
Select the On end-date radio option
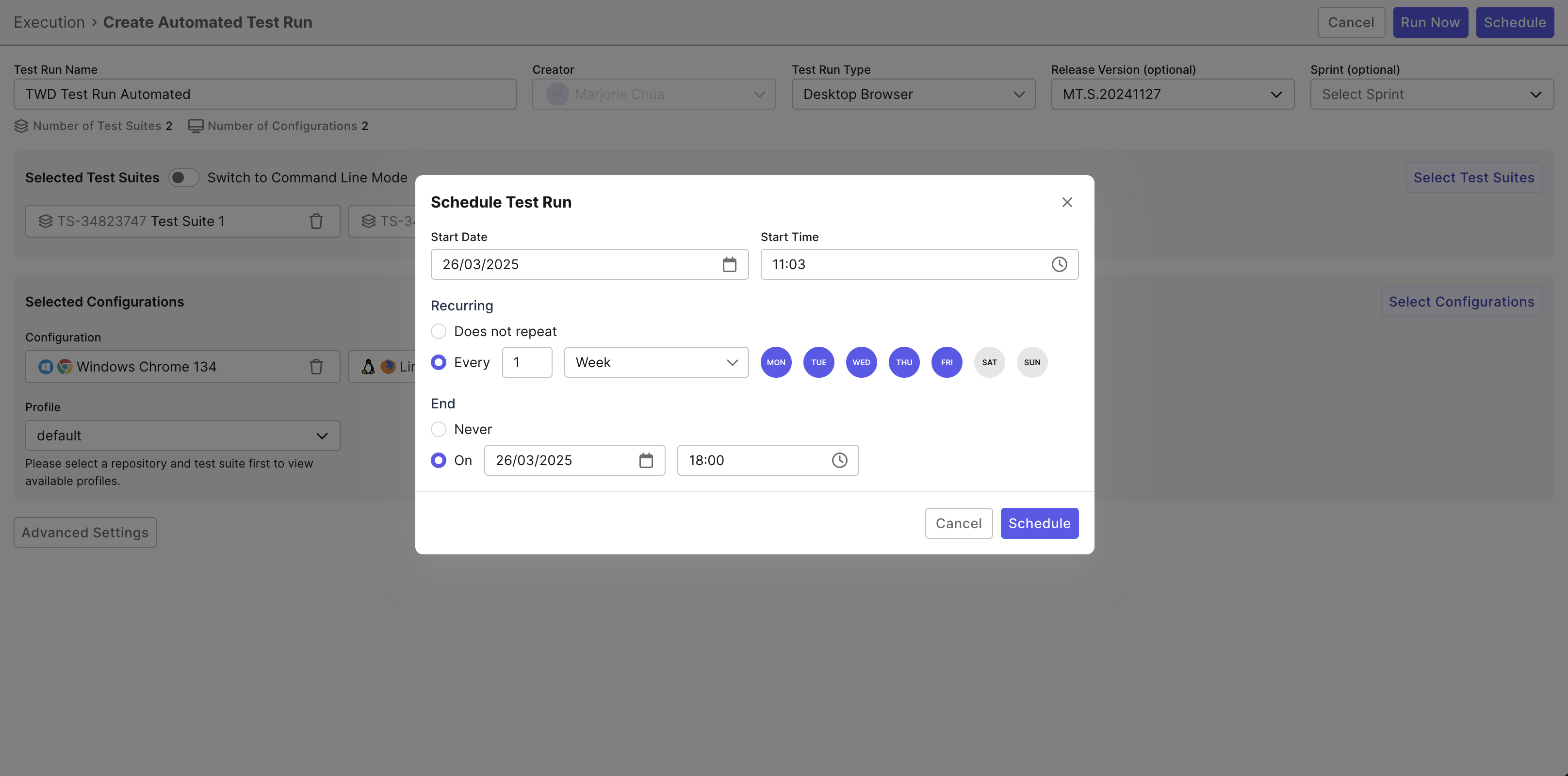click(x=438, y=460)
